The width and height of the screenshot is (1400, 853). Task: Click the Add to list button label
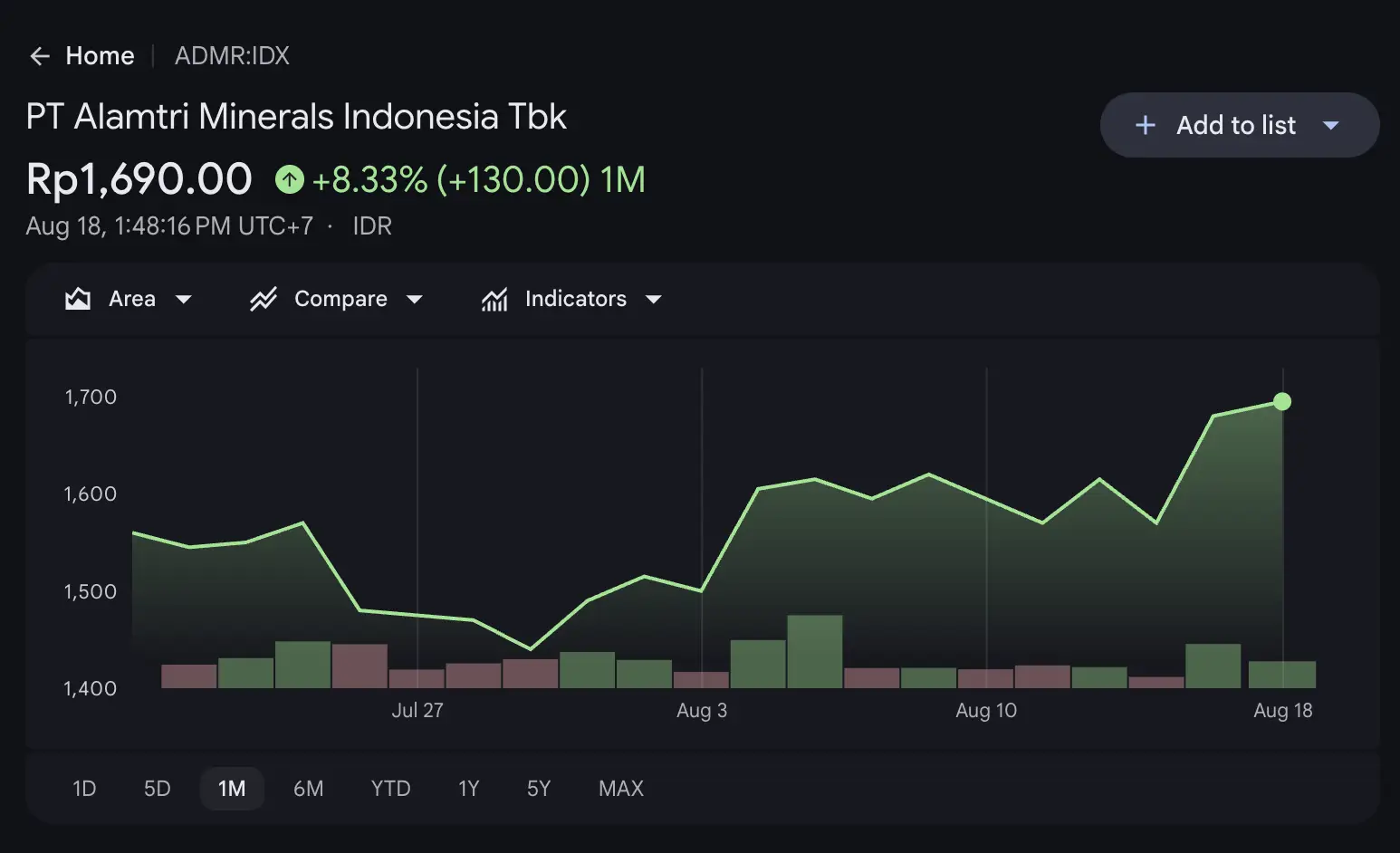[1236, 125]
